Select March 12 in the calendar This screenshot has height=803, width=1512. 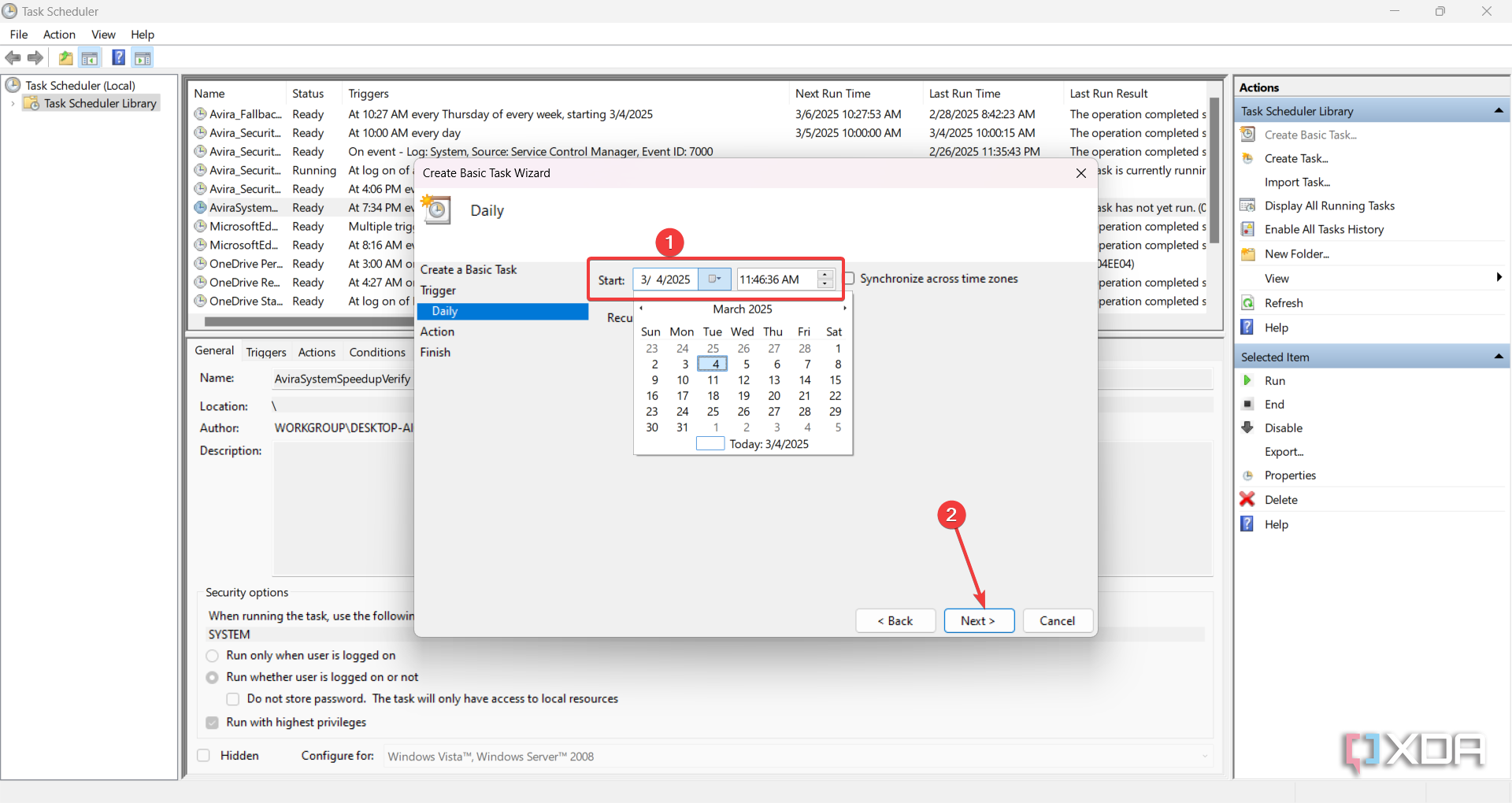(x=743, y=380)
